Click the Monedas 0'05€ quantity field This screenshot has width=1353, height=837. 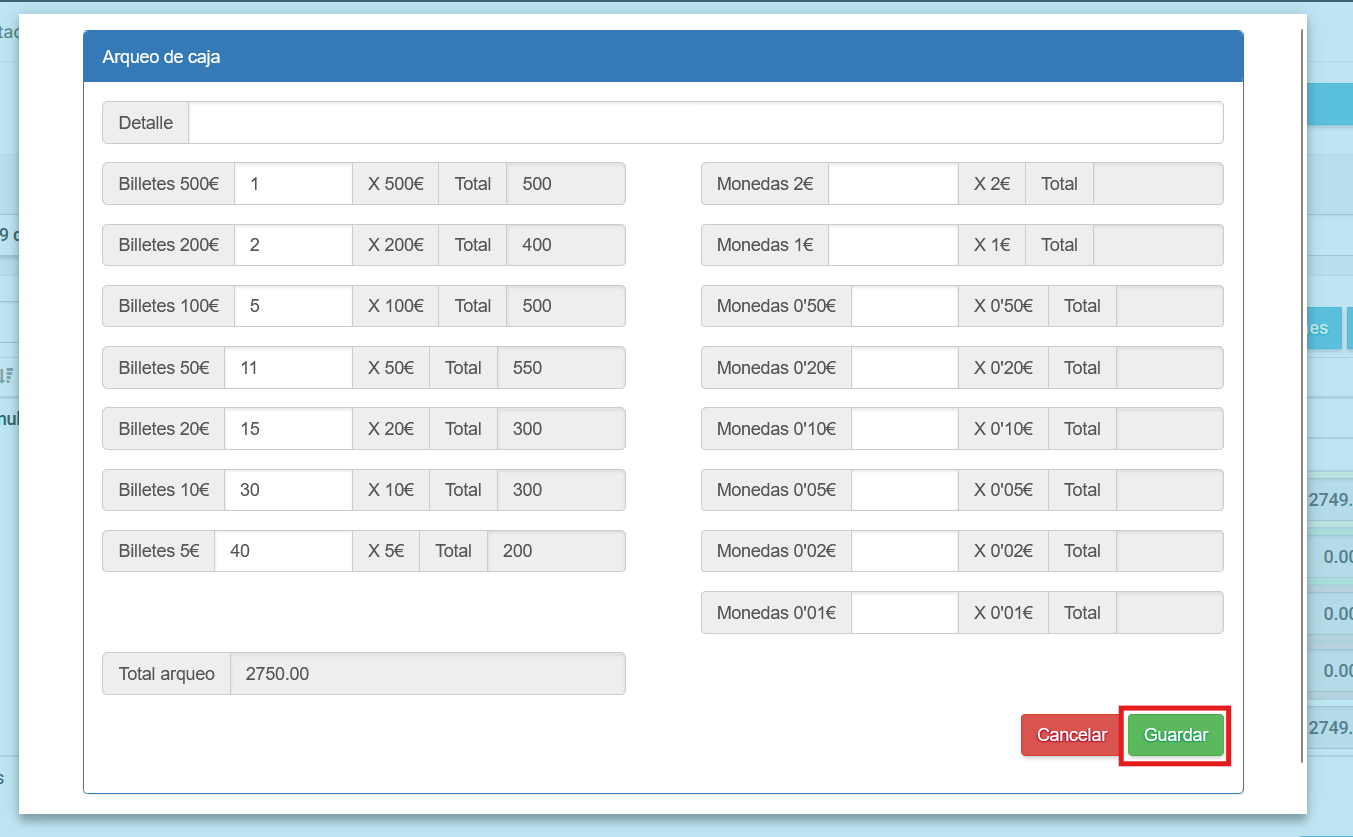point(904,490)
